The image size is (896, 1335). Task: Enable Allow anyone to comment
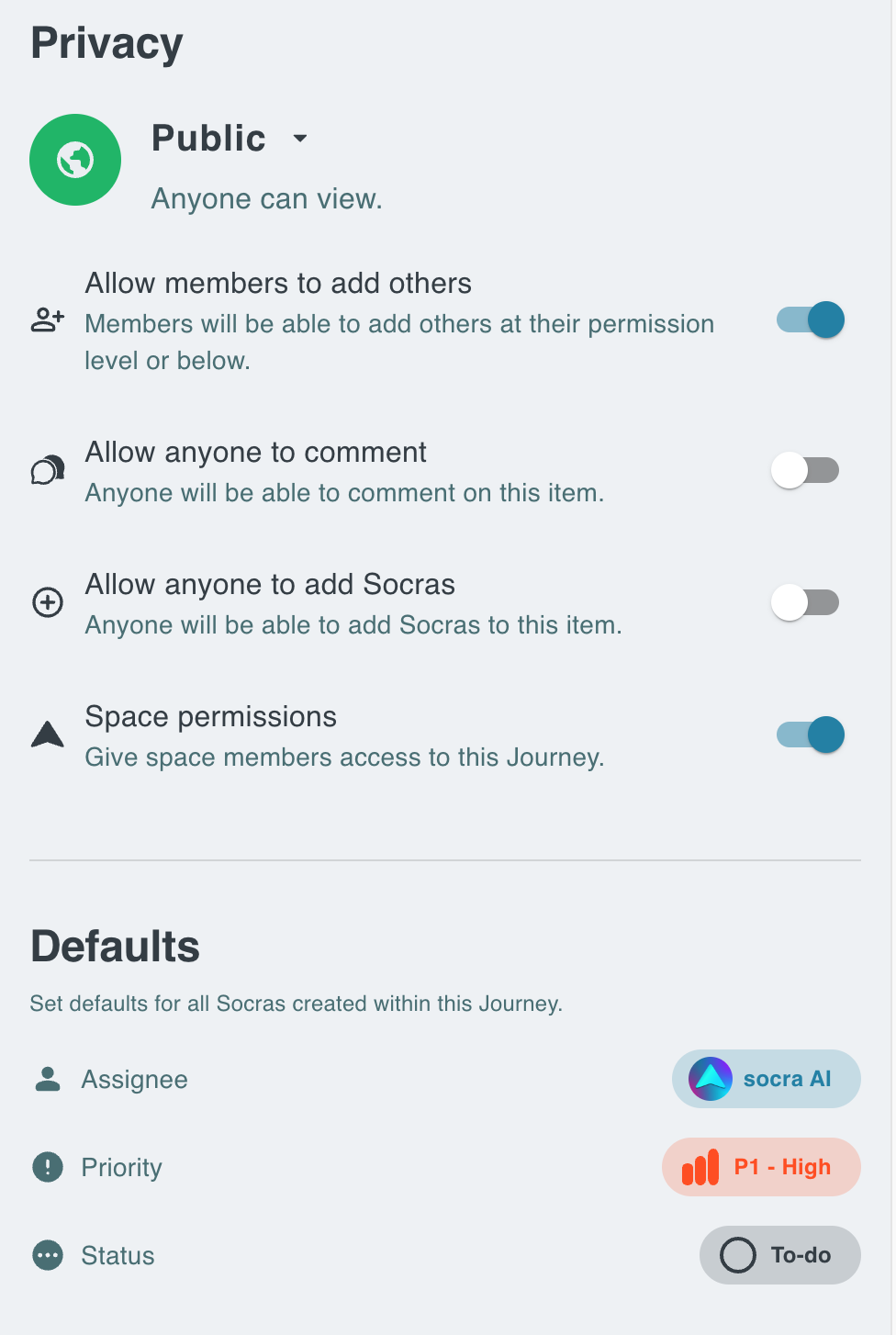[805, 470]
